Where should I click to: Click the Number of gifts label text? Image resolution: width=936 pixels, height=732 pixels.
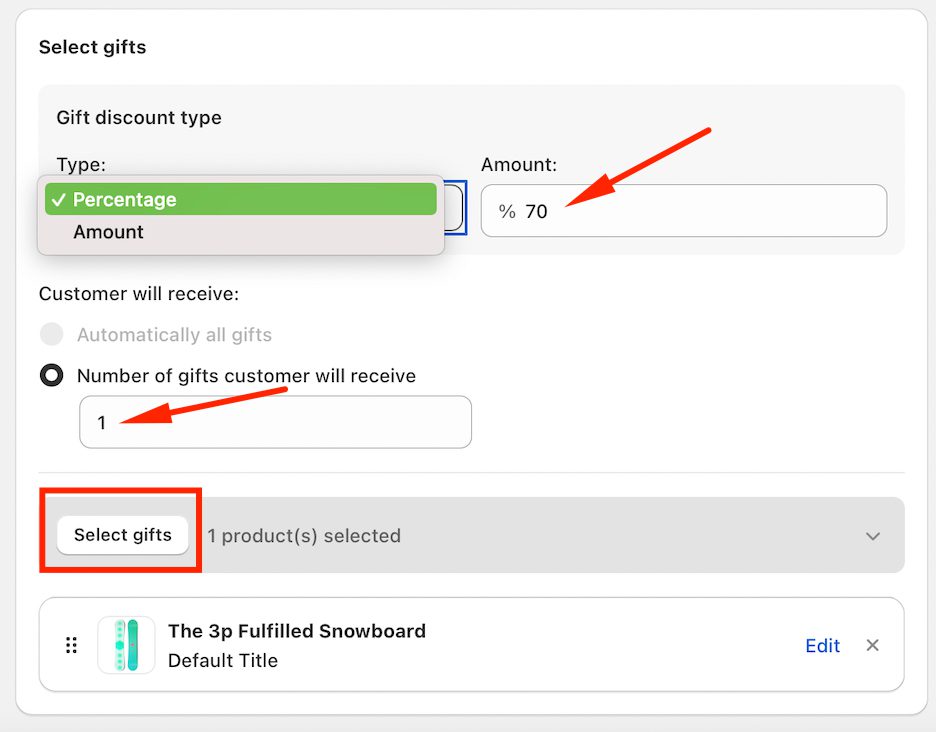[x=246, y=376]
